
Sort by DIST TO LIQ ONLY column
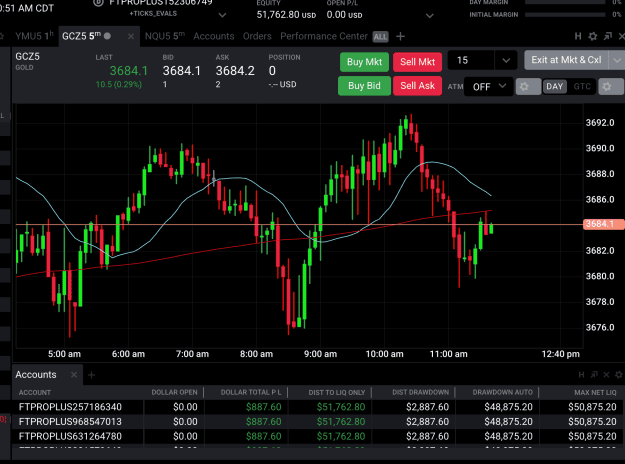[336, 392]
